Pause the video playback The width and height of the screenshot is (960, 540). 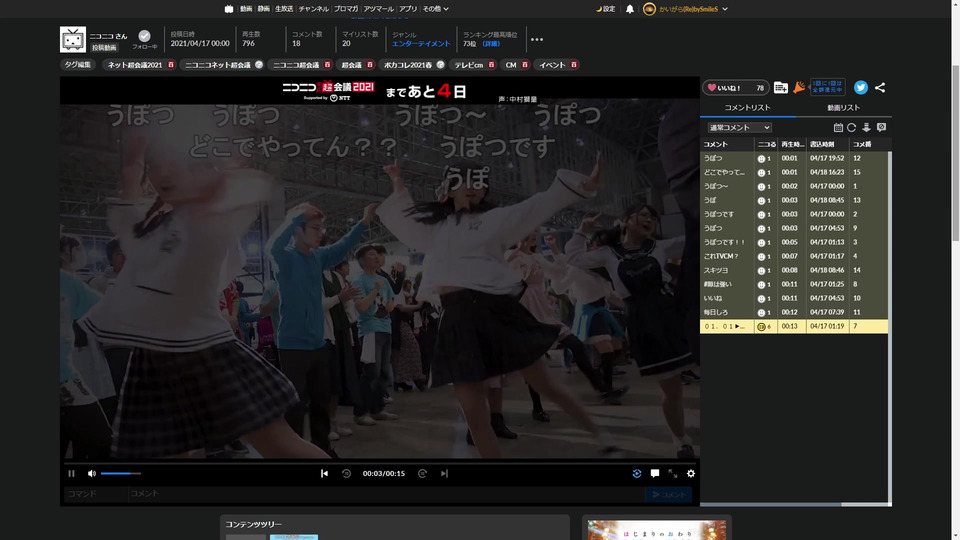tap(72, 473)
